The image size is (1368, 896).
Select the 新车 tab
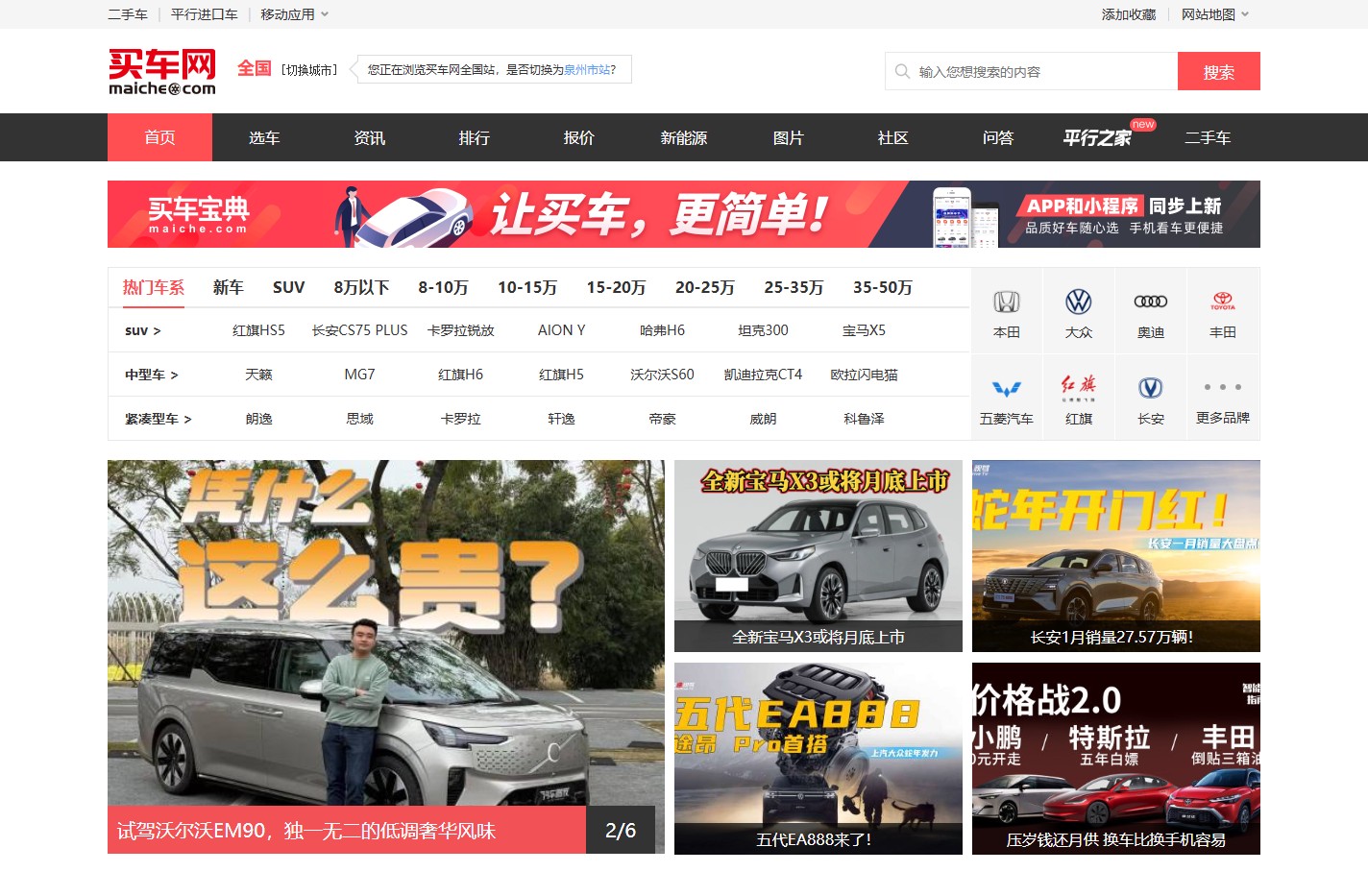coord(229,287)
